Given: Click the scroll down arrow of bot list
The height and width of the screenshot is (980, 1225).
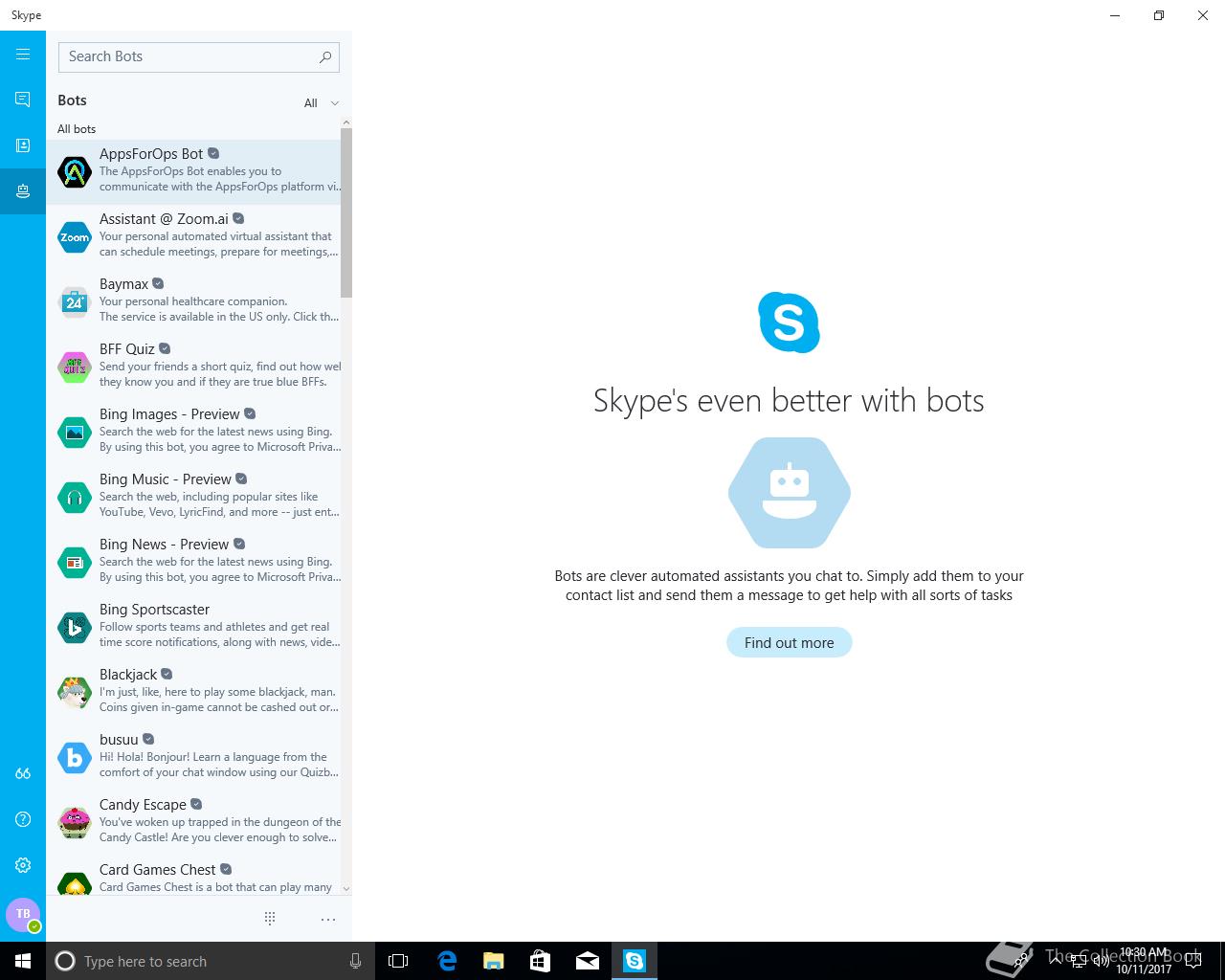Looking at the screenshot, I should click(346, 889).
